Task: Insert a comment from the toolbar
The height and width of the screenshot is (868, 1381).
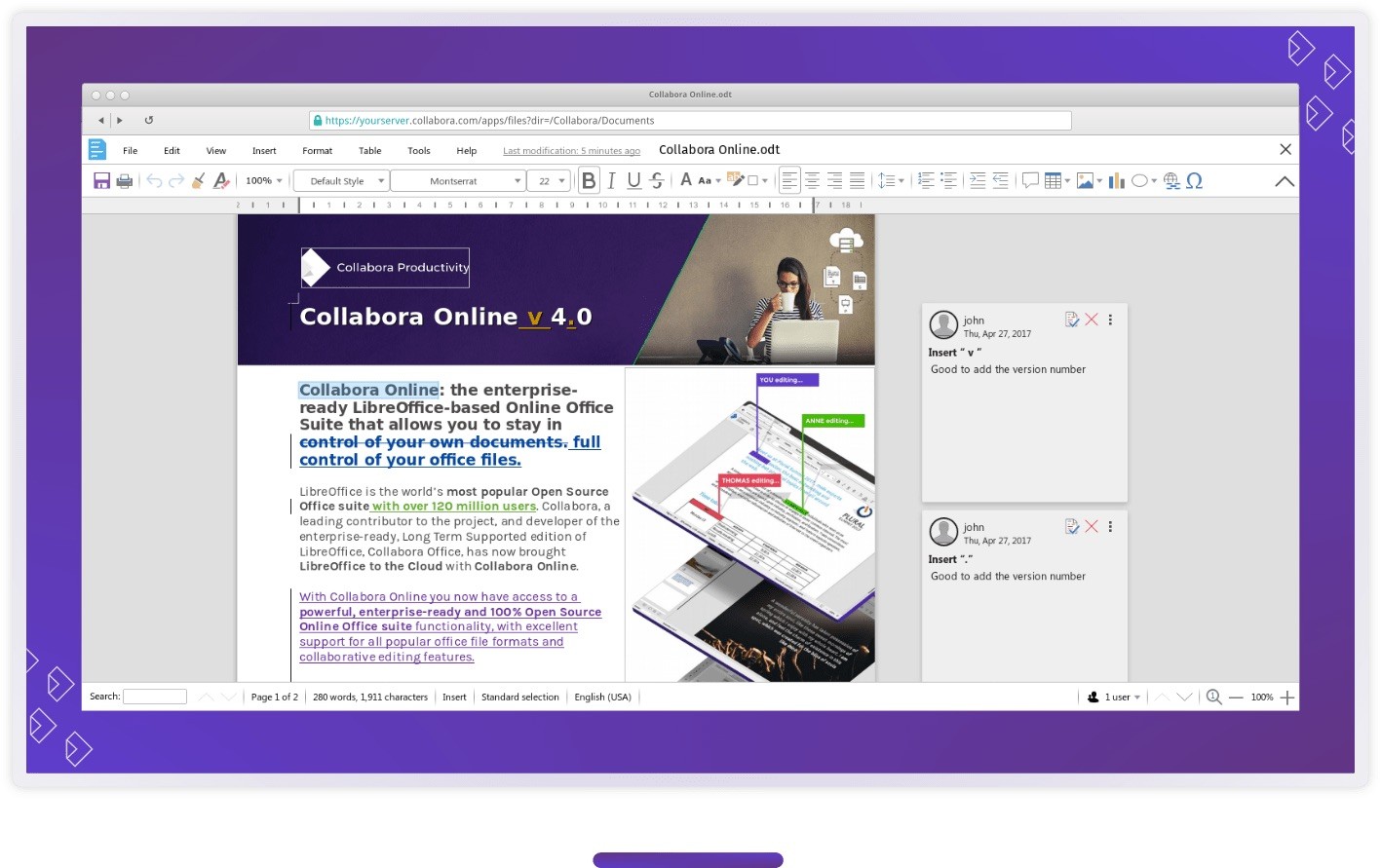Action: pos(1030,180)
